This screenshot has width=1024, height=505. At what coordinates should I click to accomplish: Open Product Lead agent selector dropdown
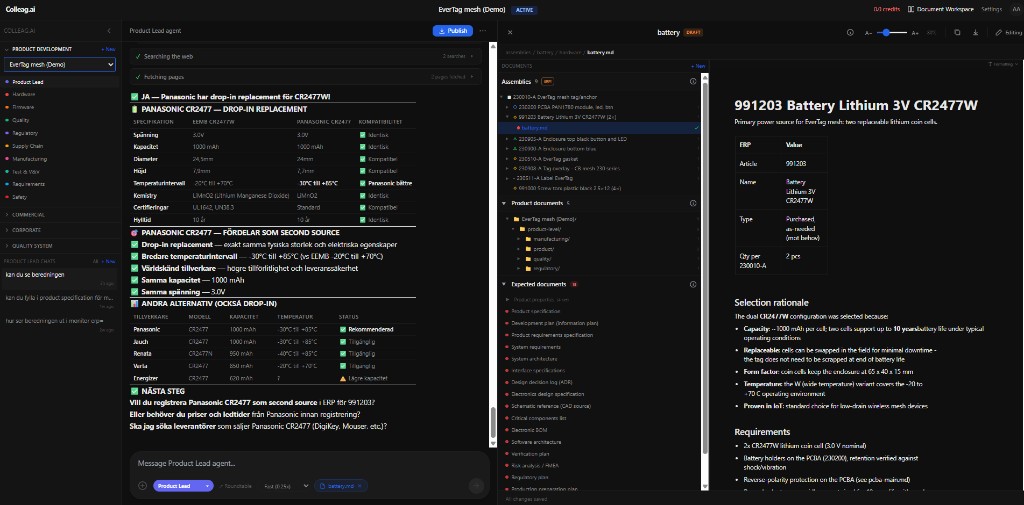tap(184, 485)
